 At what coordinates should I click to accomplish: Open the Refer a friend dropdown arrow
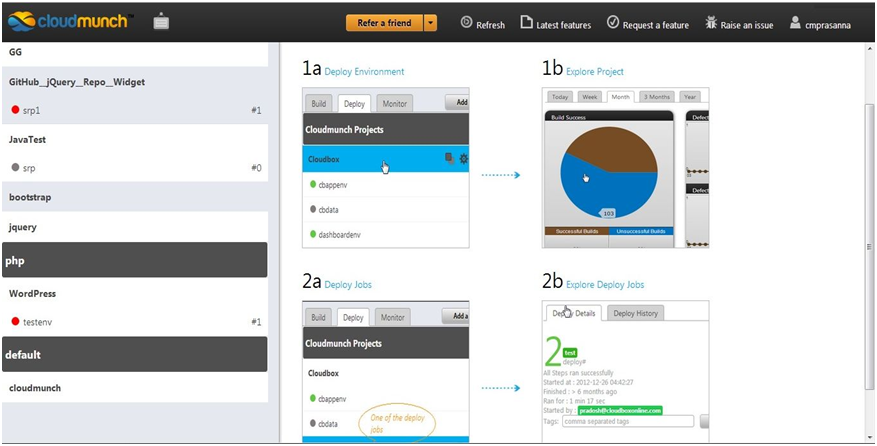pyautogui.click(x=430, y=23)
